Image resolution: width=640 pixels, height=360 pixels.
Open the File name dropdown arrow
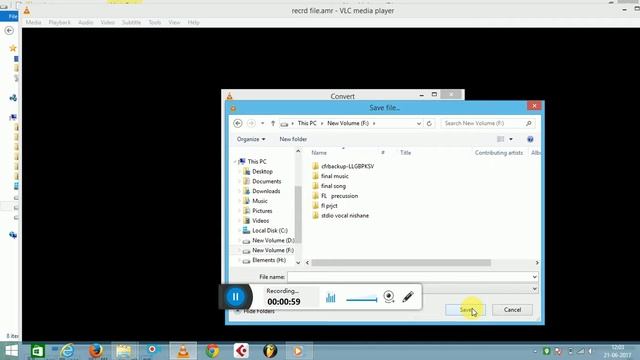pos(535,277)
